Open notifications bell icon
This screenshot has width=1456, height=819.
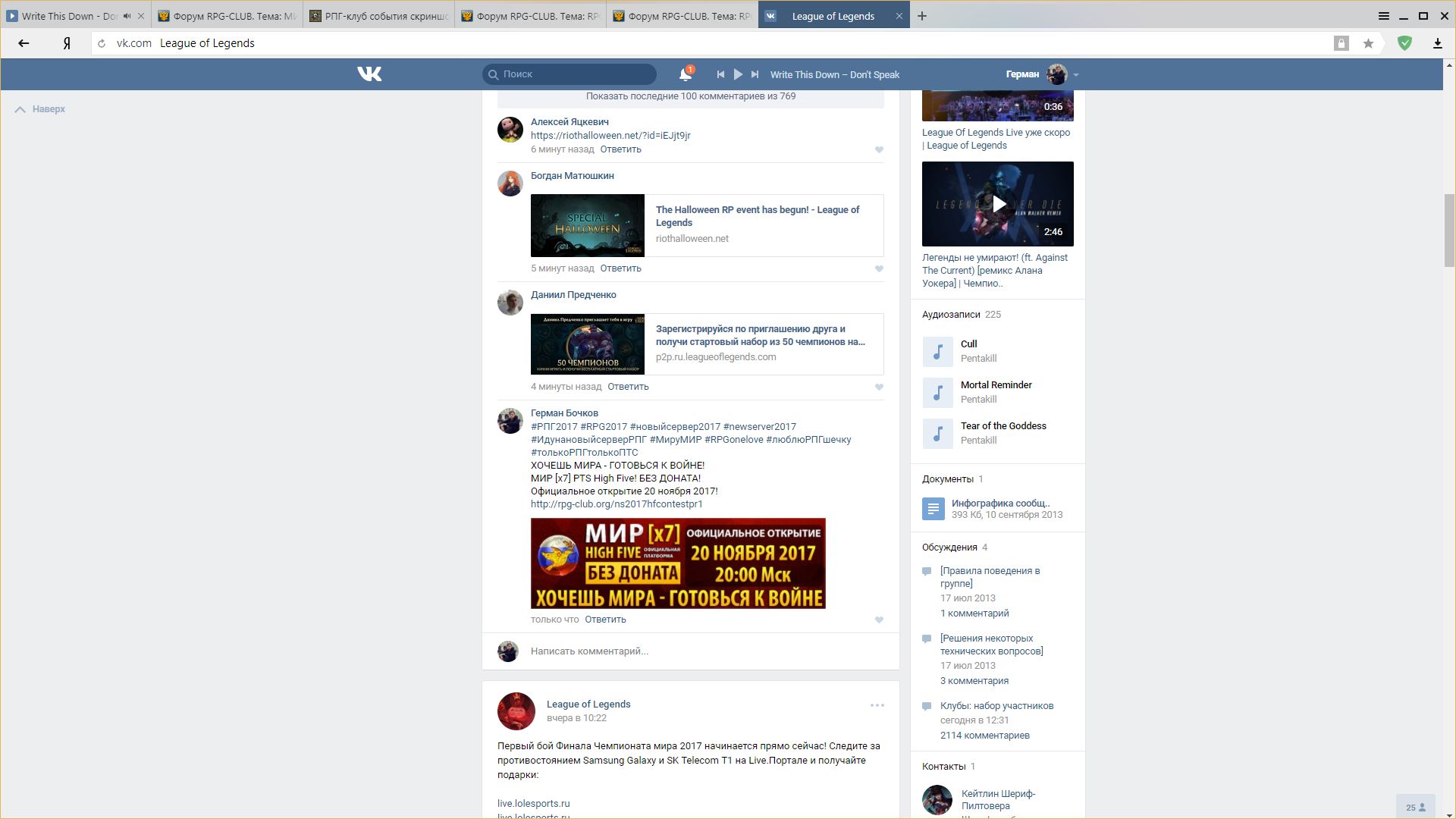pyautogui.click(x=686, y=74)
